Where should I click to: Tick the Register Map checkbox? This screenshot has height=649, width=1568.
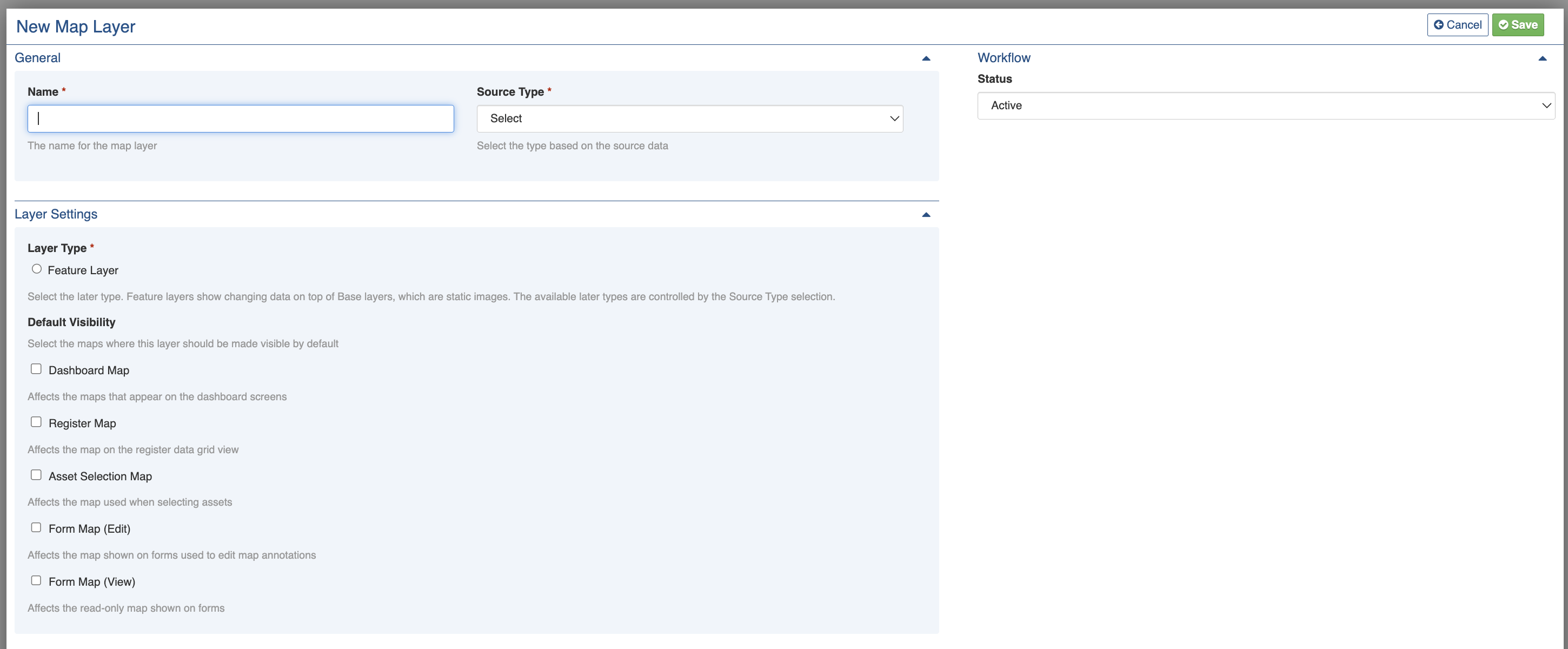point(37,422)
